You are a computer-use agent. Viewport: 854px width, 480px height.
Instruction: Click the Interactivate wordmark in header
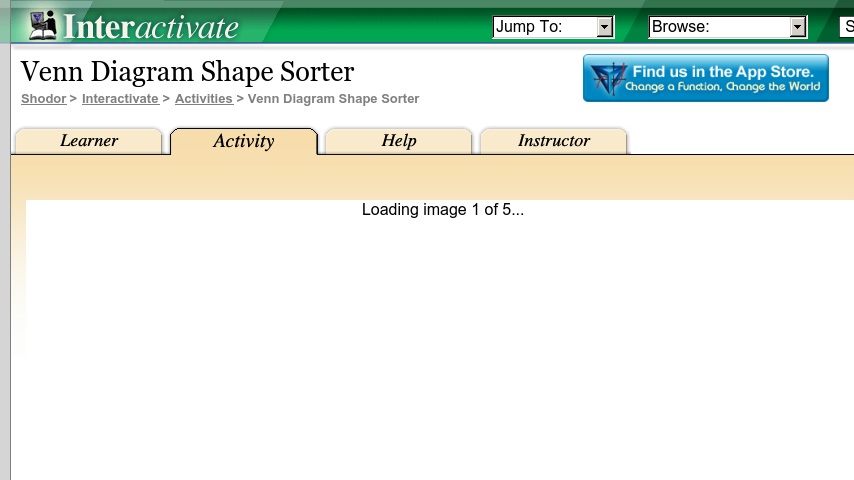point(151,26)
